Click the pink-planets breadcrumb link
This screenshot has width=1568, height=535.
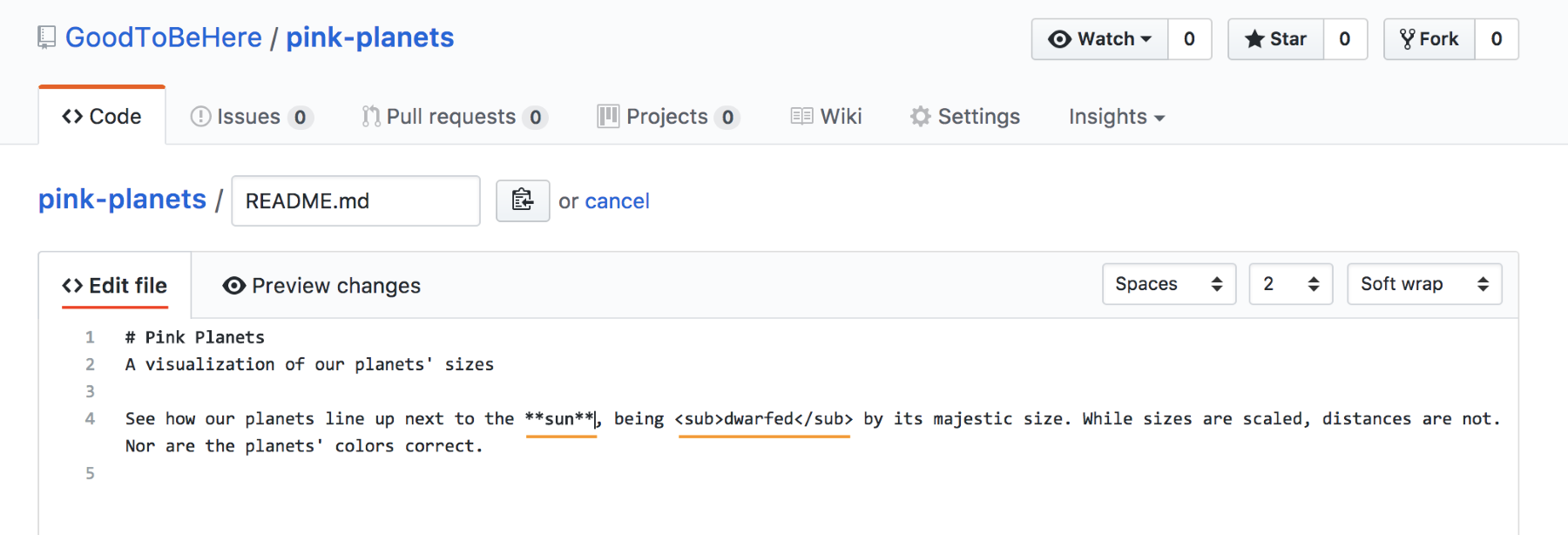click(122, 200)
